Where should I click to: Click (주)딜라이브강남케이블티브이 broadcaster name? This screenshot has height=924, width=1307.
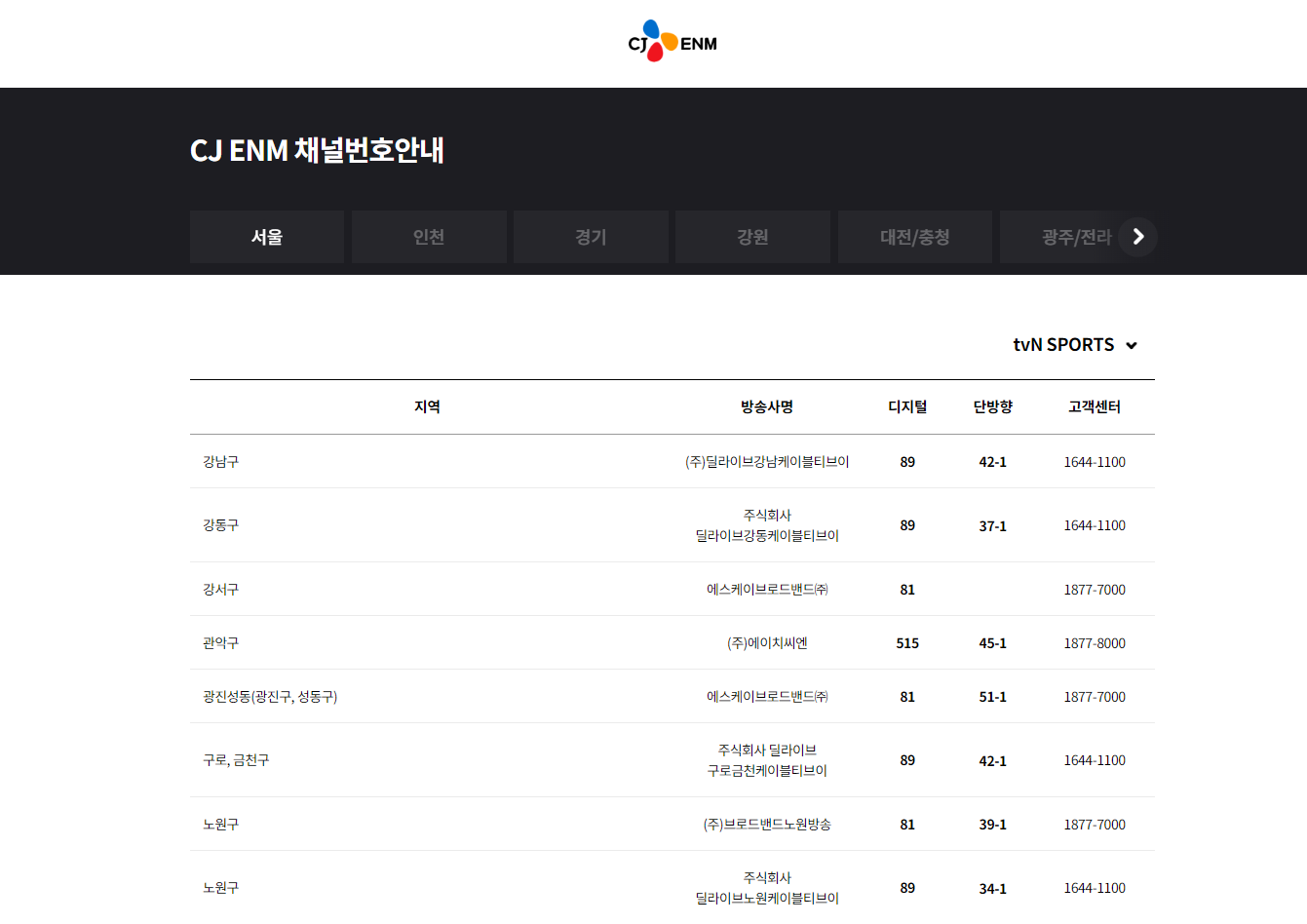(x=767, y=462)
